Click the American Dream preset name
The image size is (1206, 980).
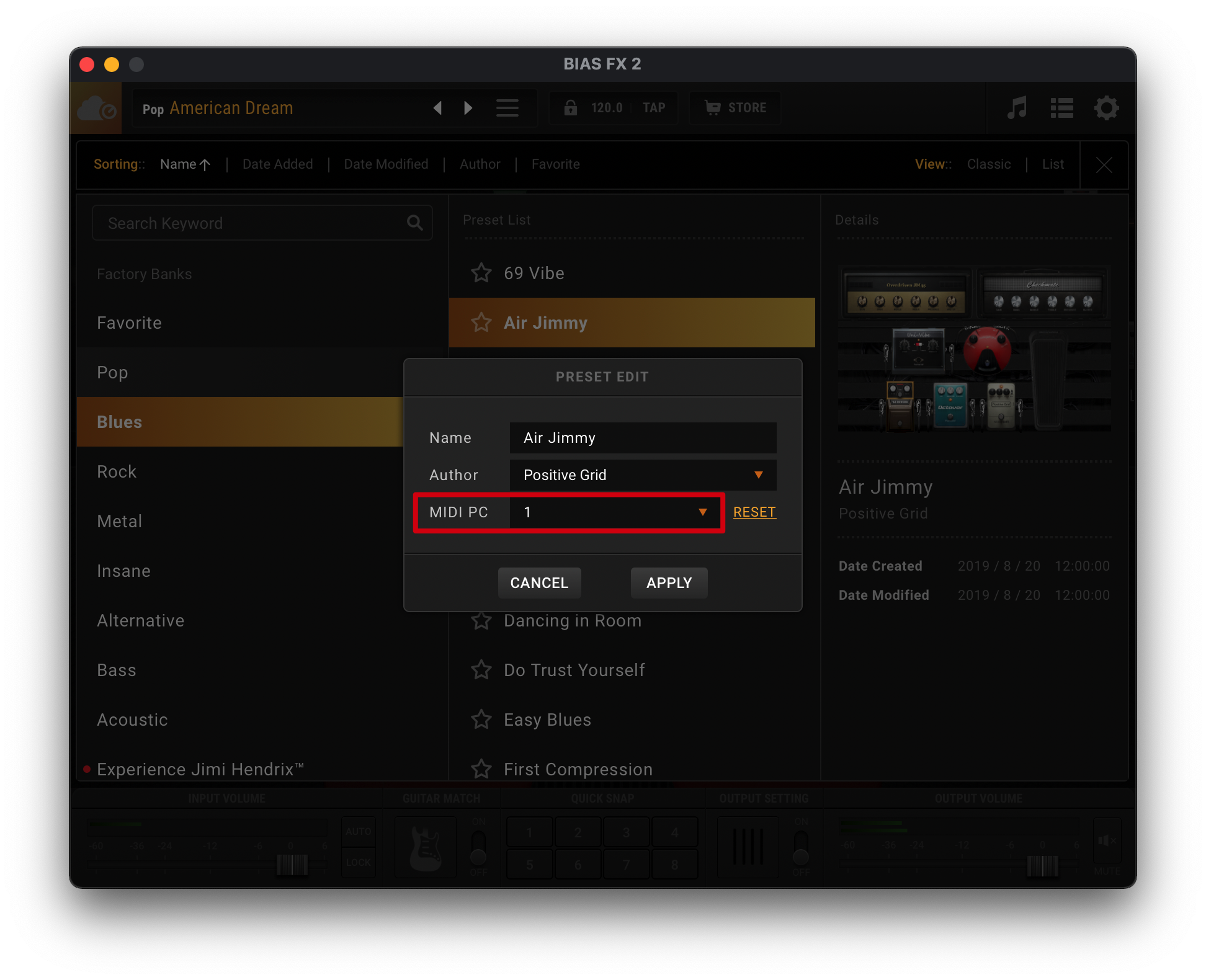tap(231, 108)
